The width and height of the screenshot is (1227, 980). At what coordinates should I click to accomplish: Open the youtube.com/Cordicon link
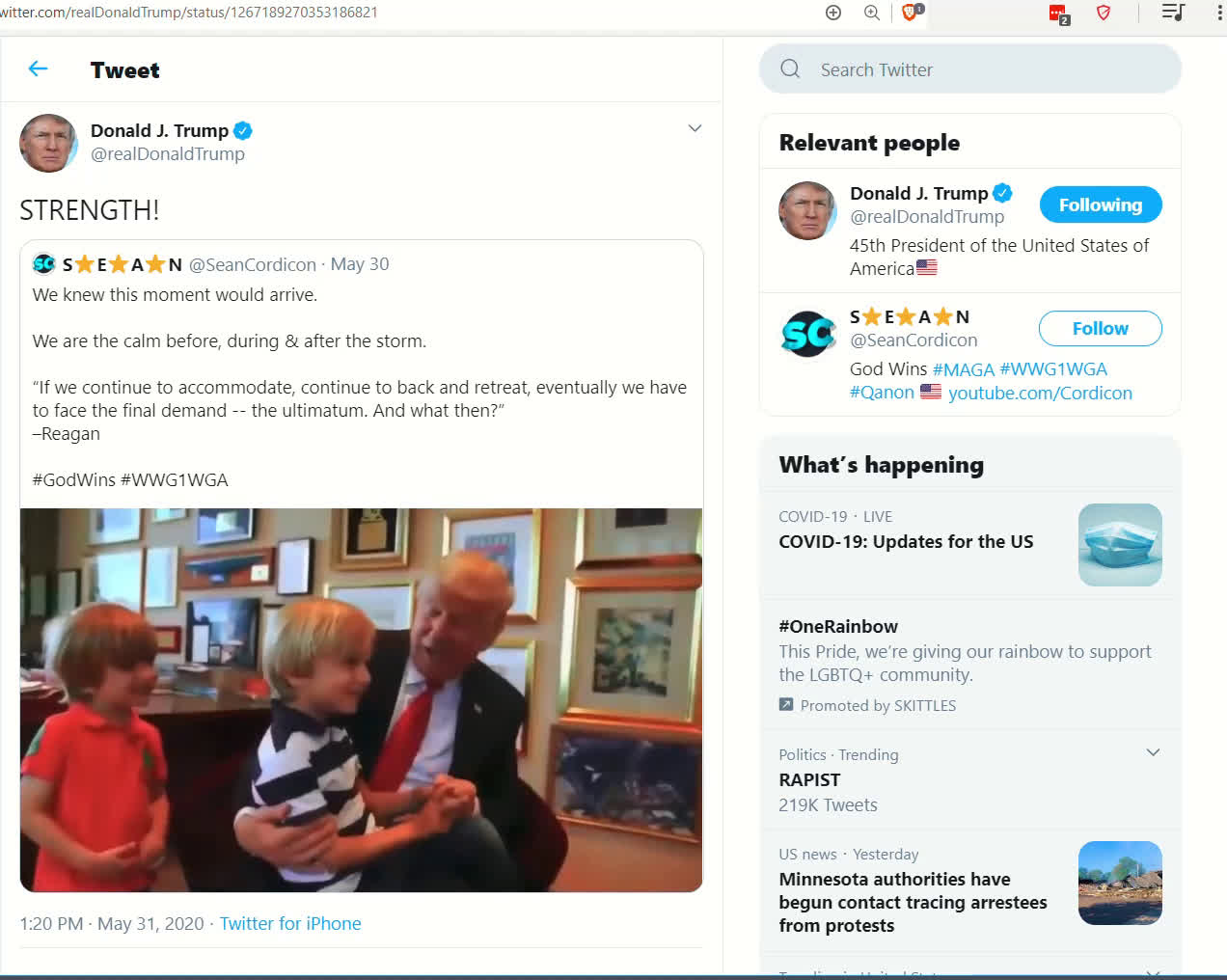pyautogui.click(x=1040, y=393)
